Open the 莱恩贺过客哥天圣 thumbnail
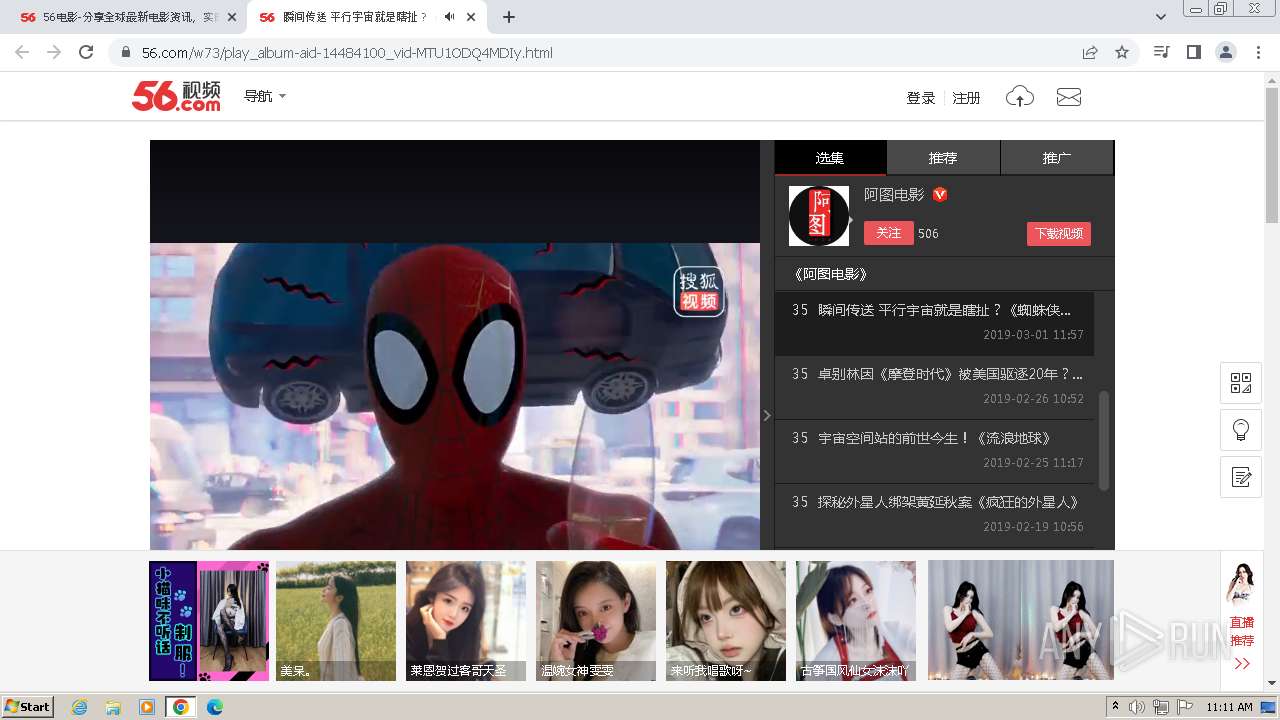Image resolution: width=1280 pixels, height=720 pixels. [466, 621]
